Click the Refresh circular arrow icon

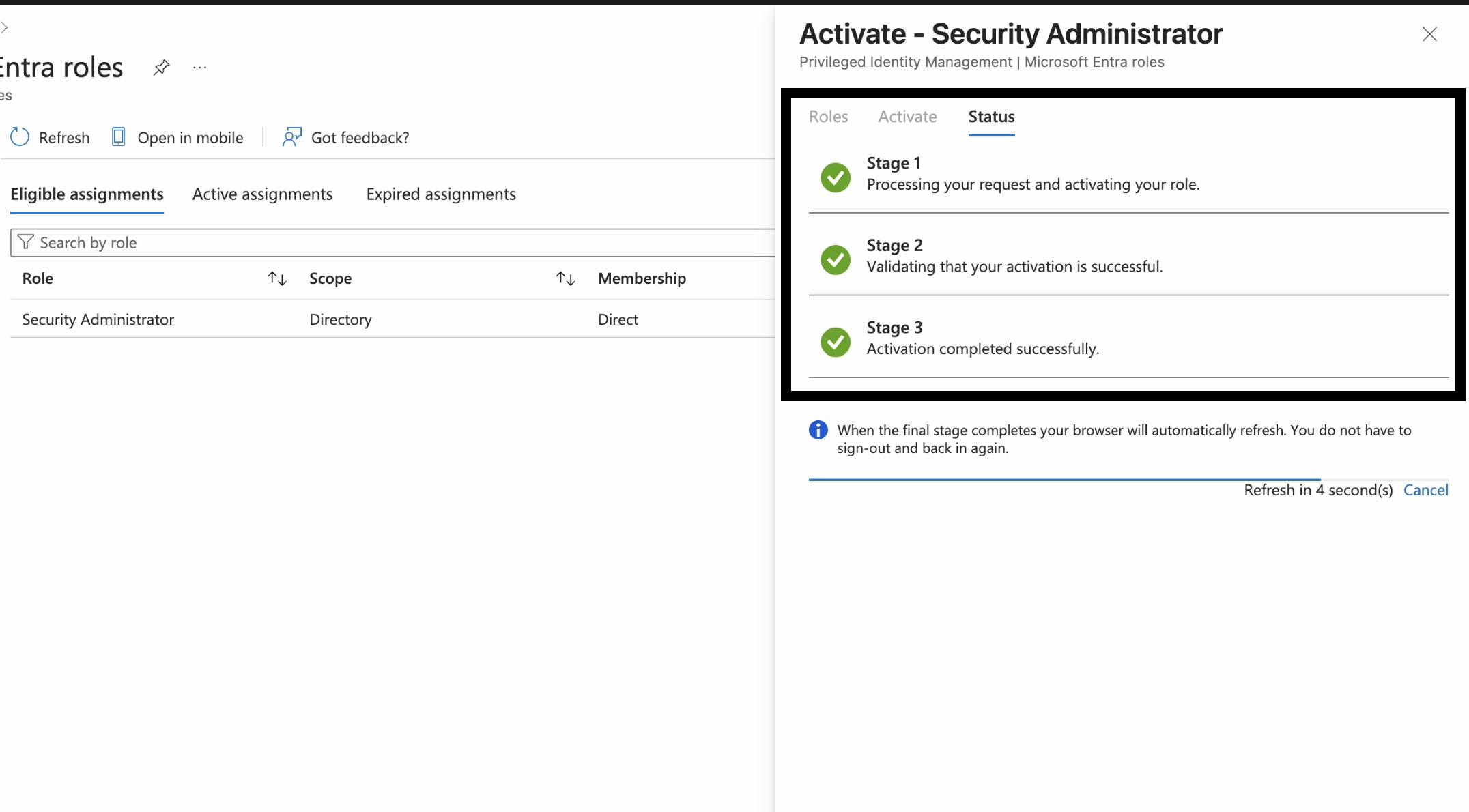point(20,137)
